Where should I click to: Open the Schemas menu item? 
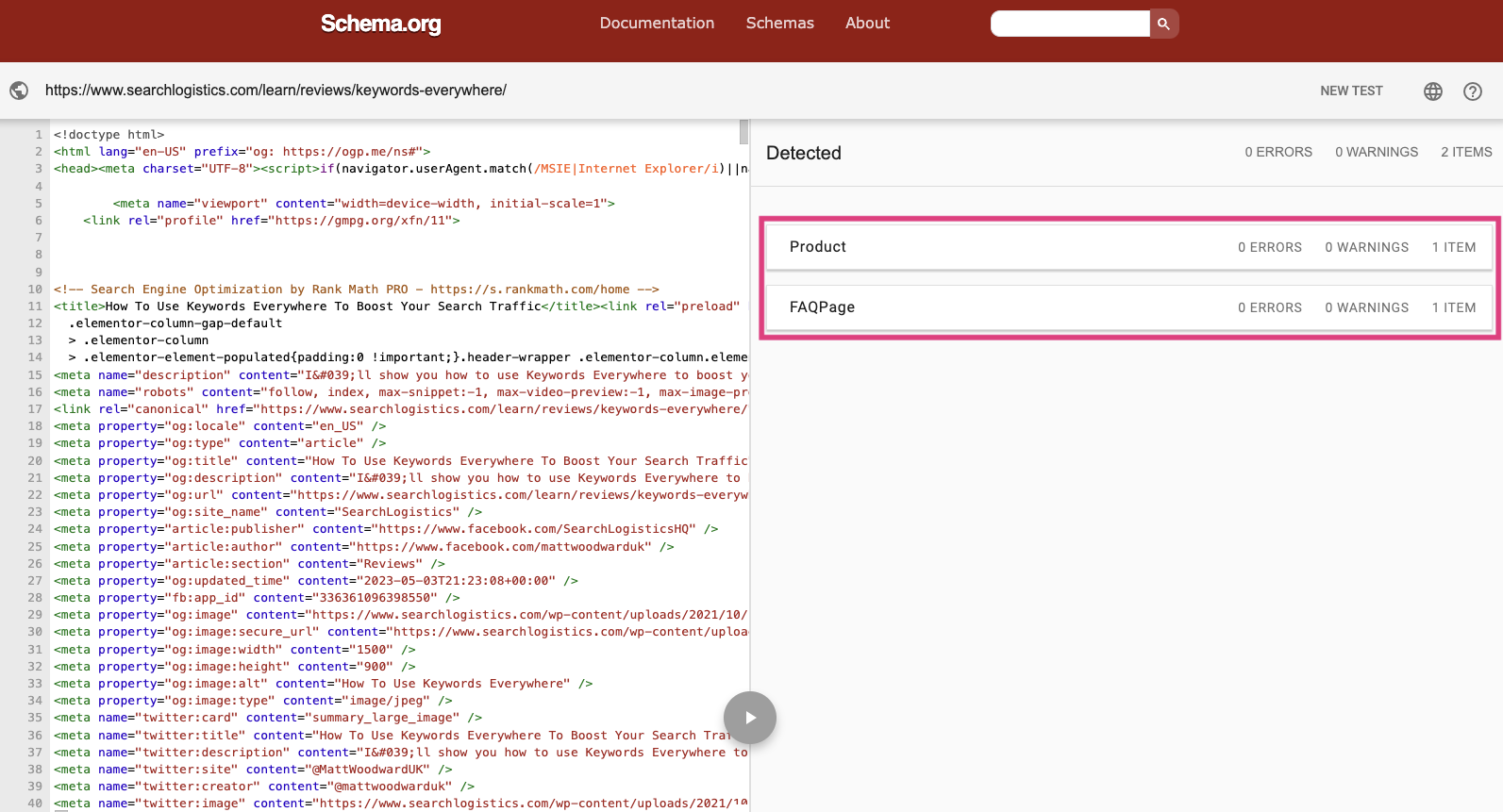(x=779, y=23)
